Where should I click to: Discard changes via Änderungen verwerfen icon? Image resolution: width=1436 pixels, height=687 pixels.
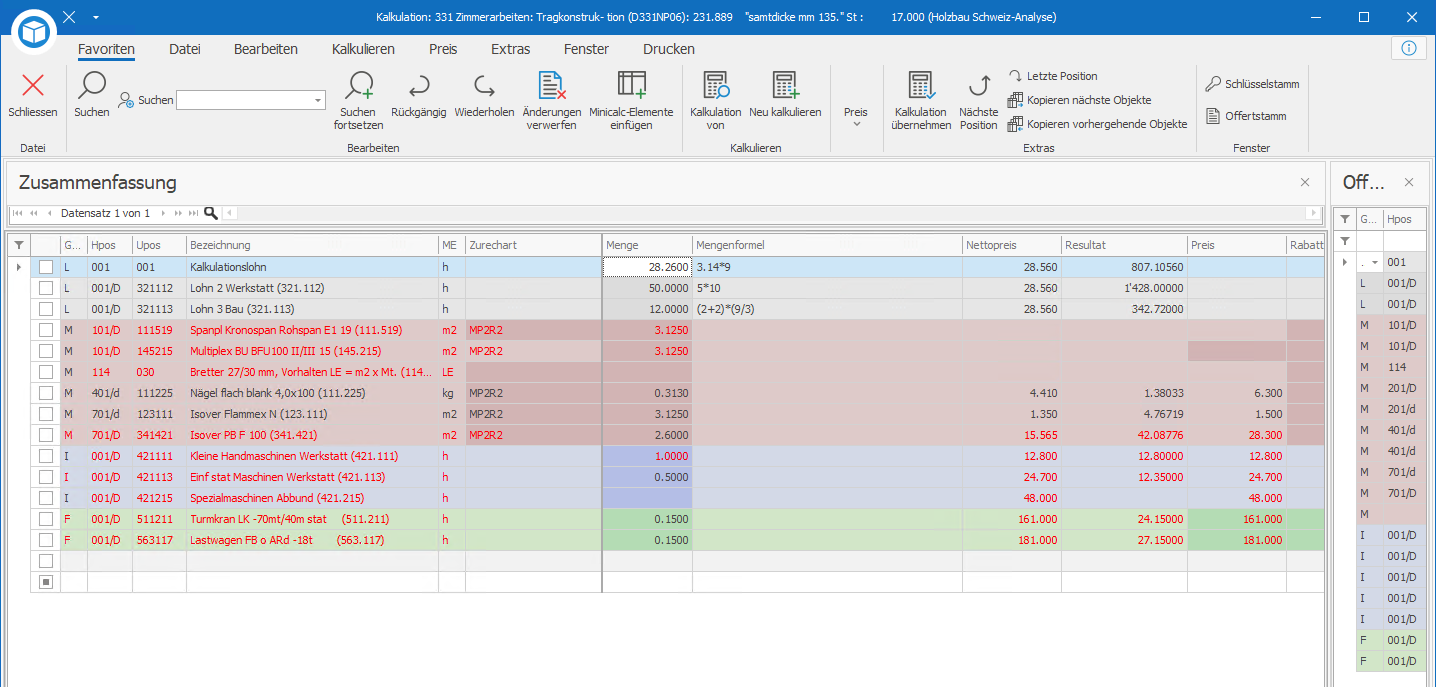tap(553, 86)
